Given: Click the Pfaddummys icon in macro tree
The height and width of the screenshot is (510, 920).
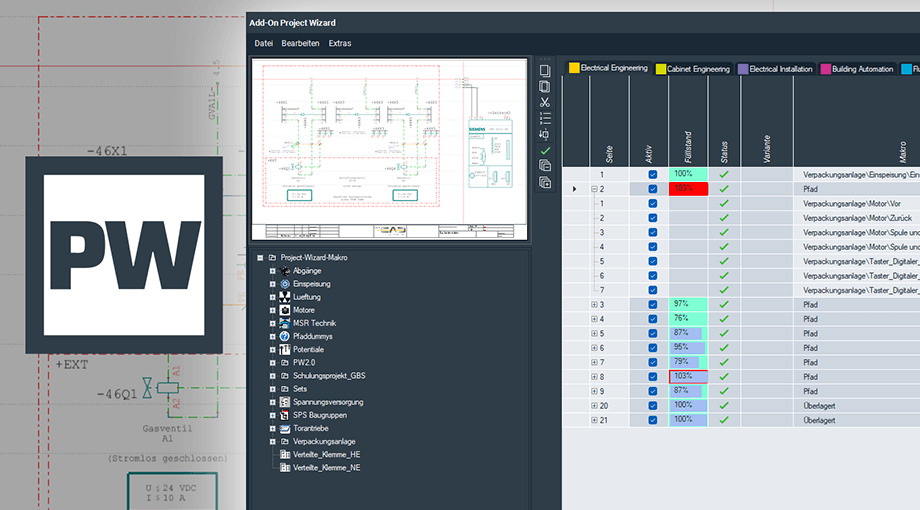Looking at the screenshot, I should coord(285,336).
